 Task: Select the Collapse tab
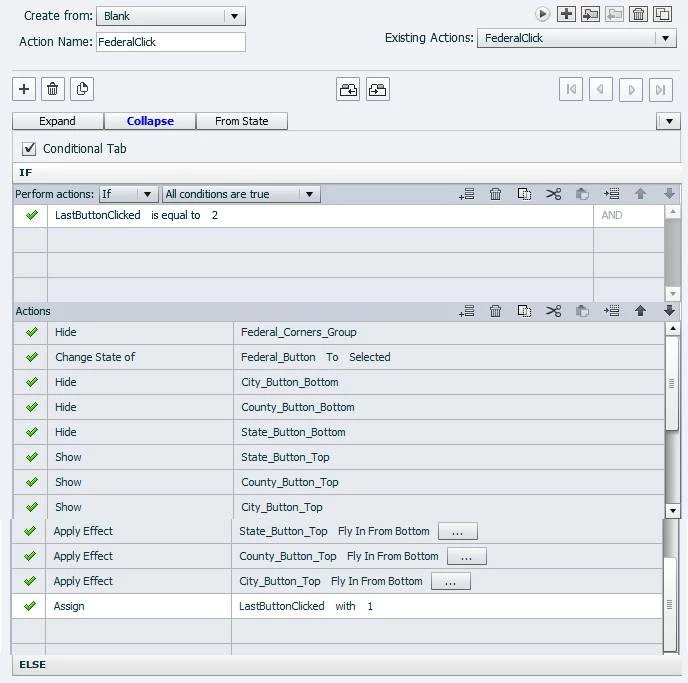click(x=150, y=121)
